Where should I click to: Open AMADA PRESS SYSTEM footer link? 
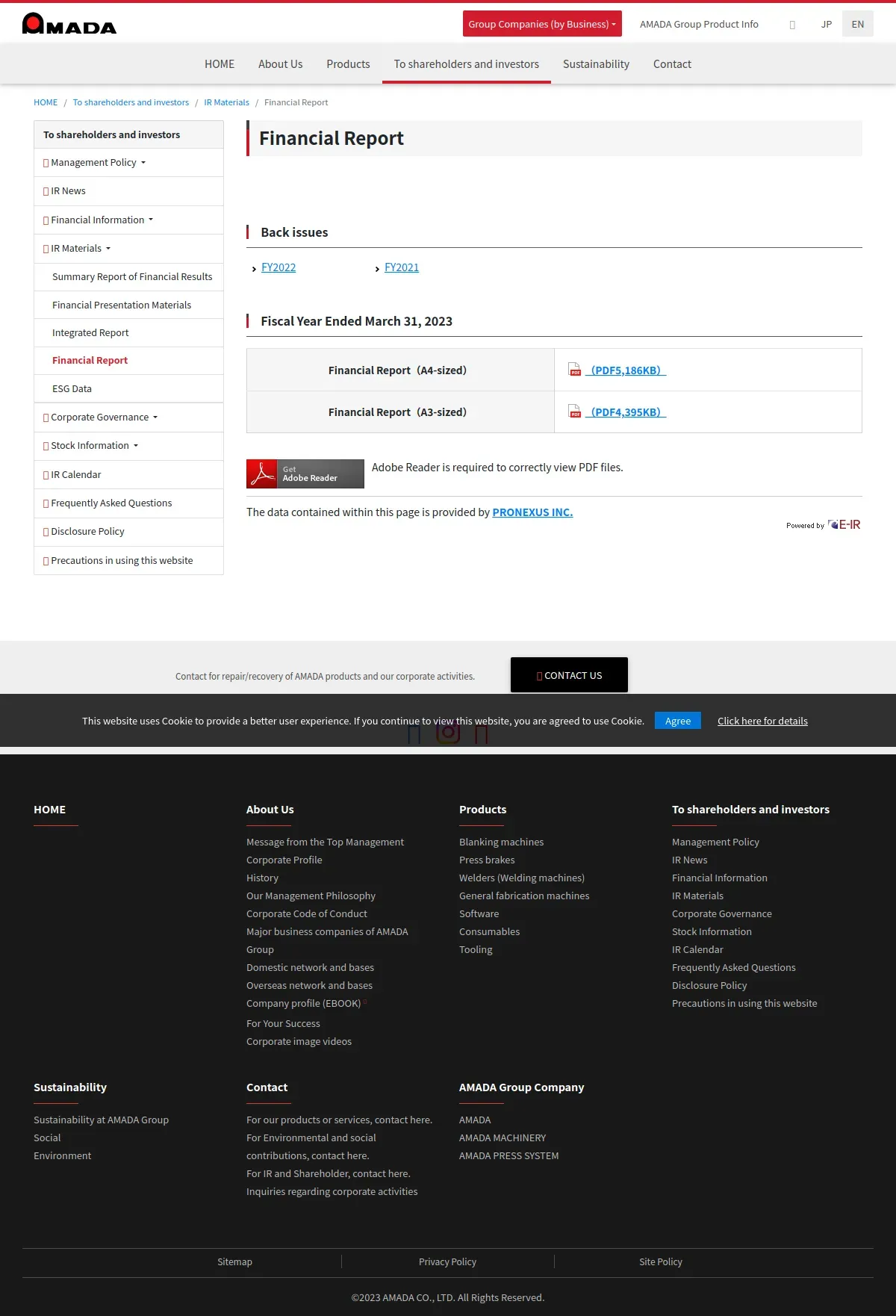508,1155
